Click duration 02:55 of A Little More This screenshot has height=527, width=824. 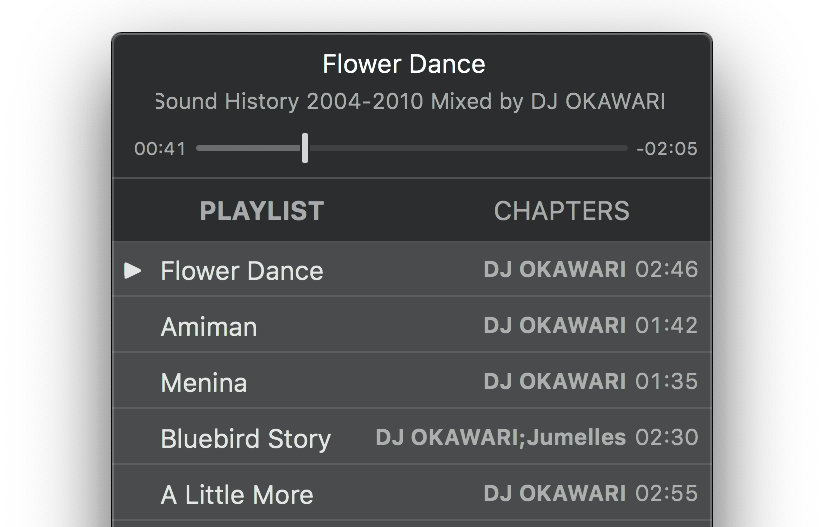[x=666, y=493]
